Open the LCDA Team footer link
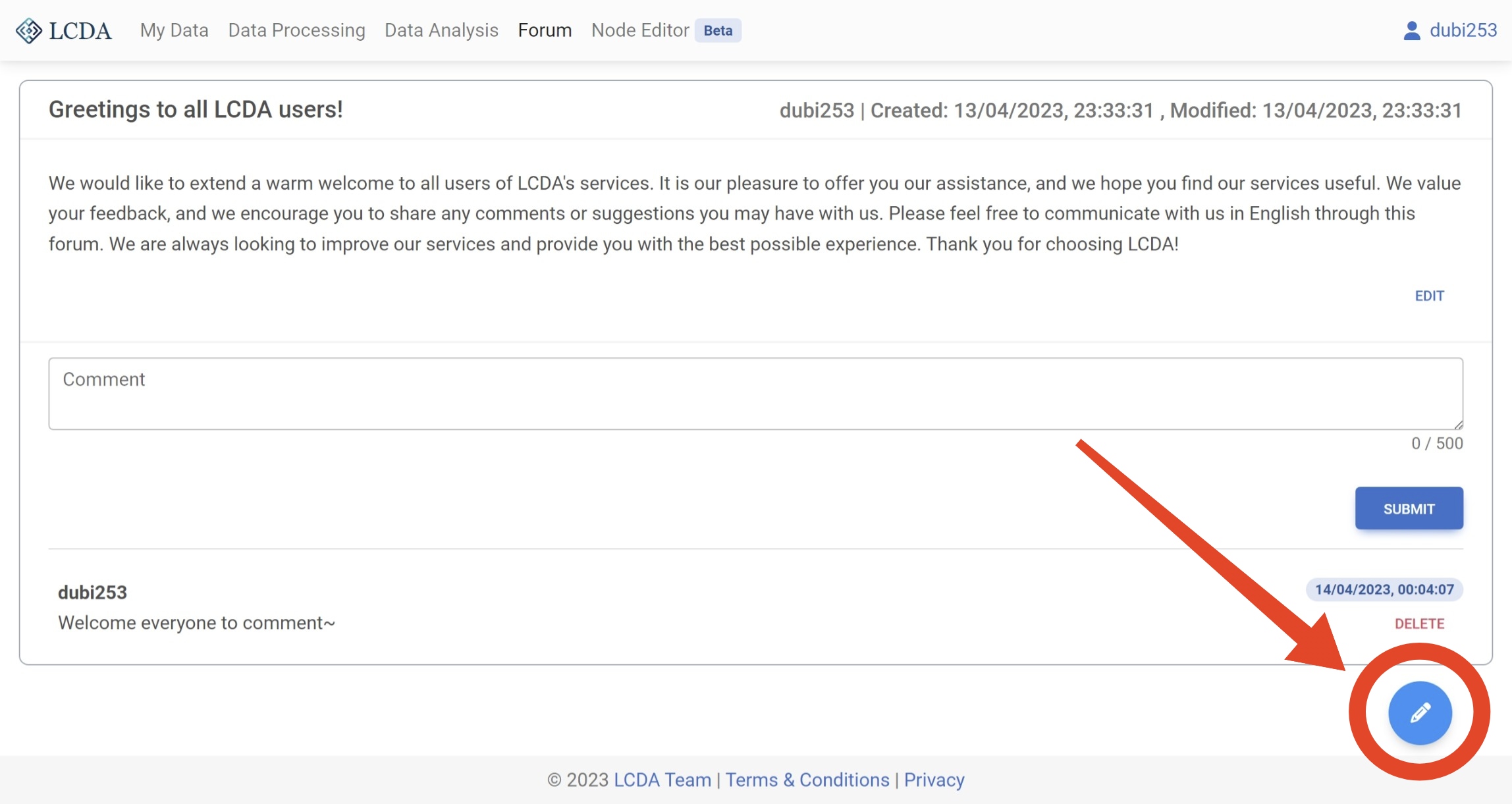The width and height of the screenshot is (1512, 804). pyautogui.click(x=662, y=780)
